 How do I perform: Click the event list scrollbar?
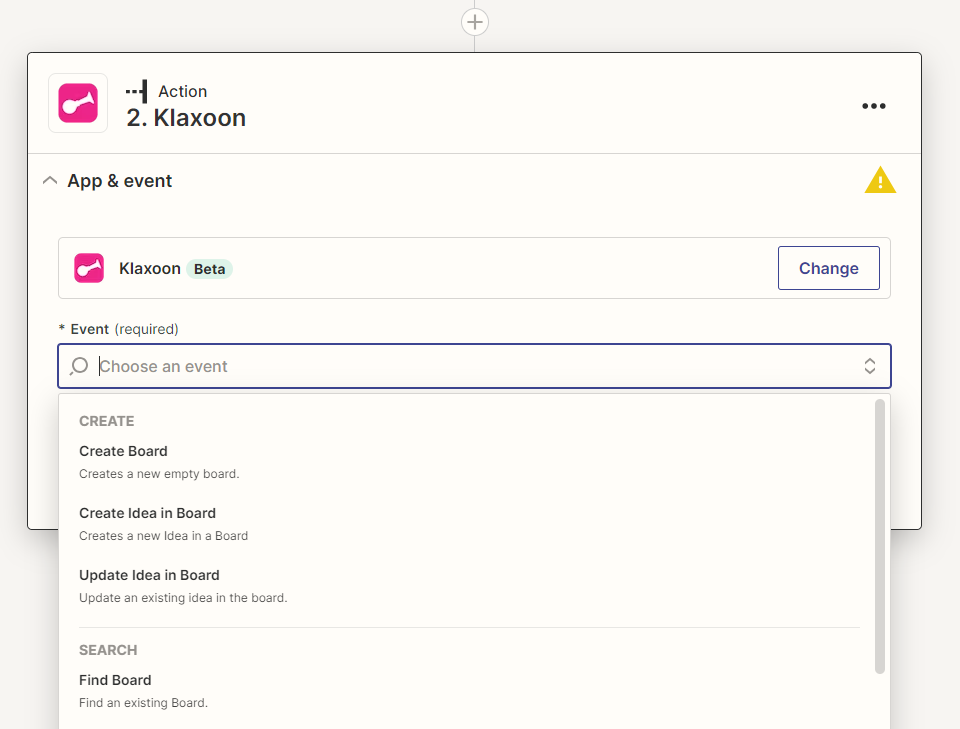pyautogui.click(x=879, y=535)
